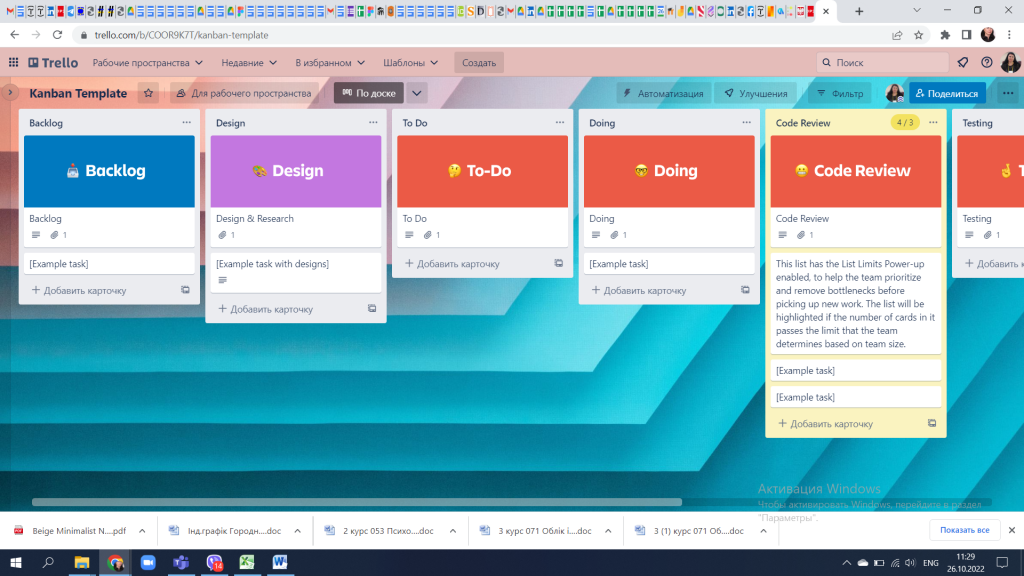The height and width of the screenshot is (576, 1024).
Task: Open the Автоматизация menu
Action: [664, 93]
